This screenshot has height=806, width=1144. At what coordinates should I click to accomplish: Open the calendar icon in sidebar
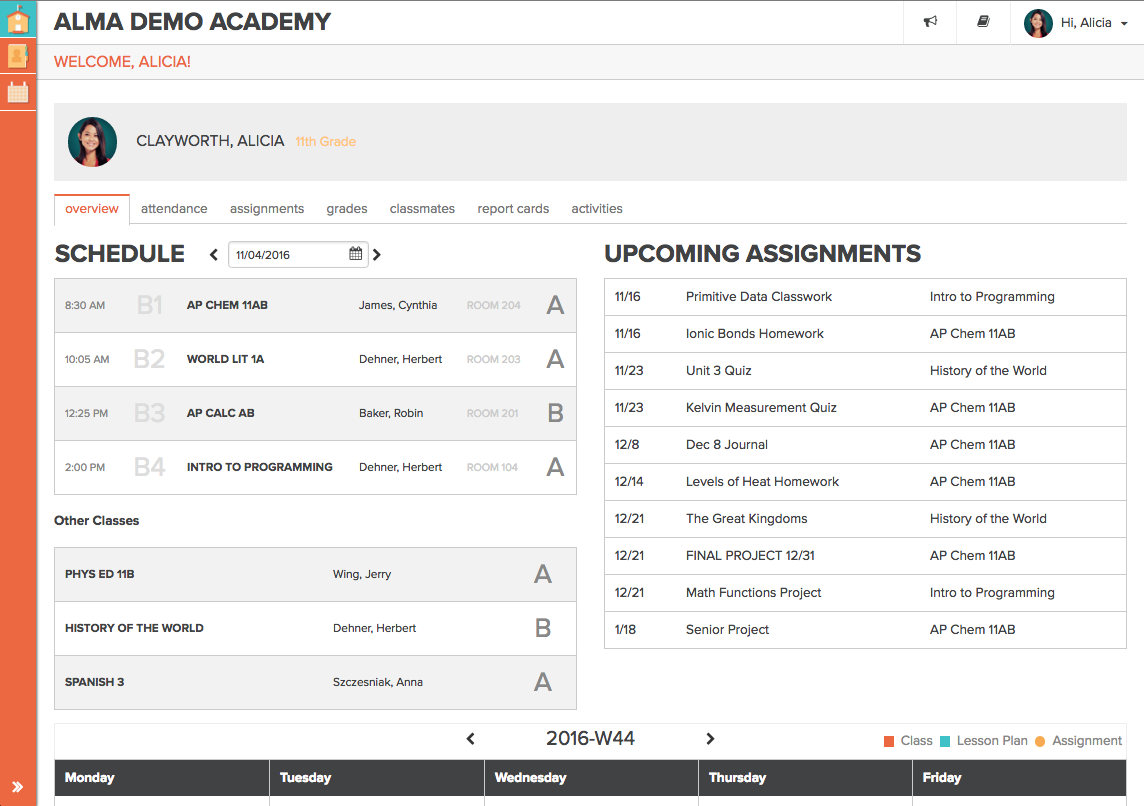click(18, 92)
